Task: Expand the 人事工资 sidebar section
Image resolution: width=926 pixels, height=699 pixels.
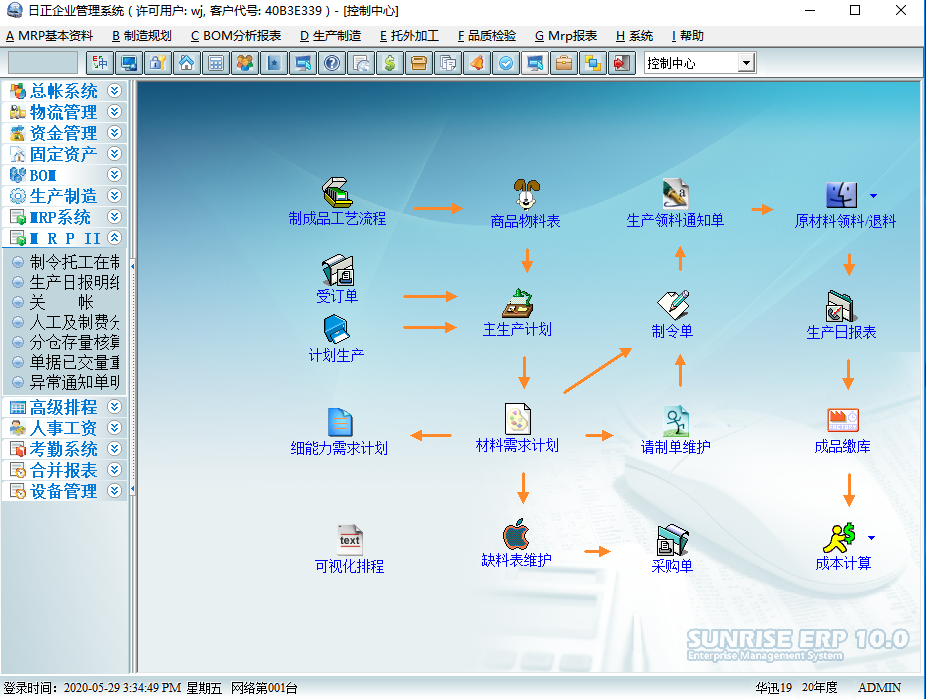Action: pyautogui.click(x=114, y=428)
